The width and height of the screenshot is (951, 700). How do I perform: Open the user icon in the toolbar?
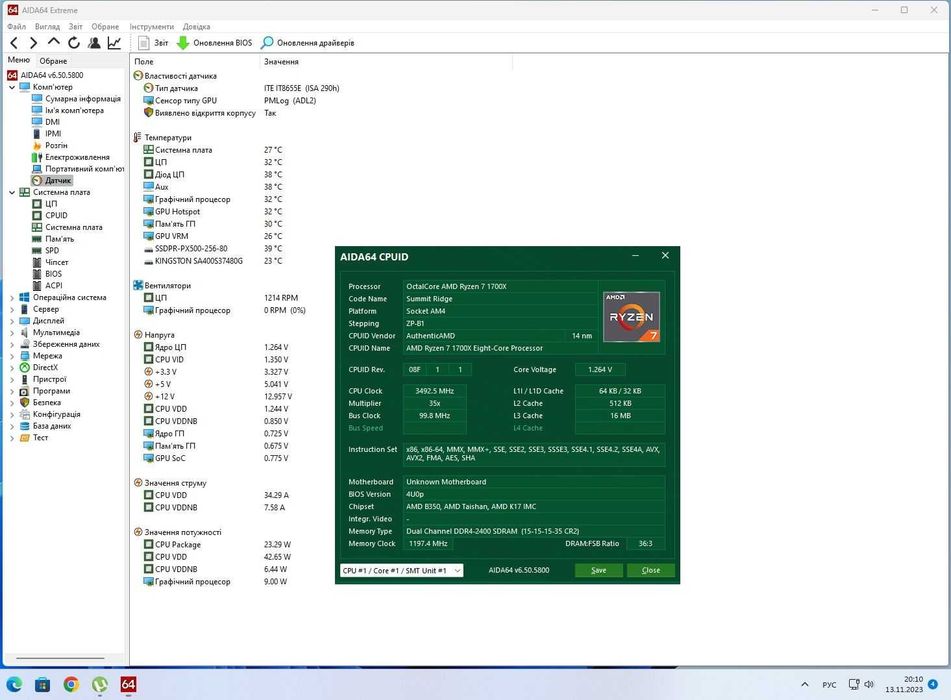[94, 43]
